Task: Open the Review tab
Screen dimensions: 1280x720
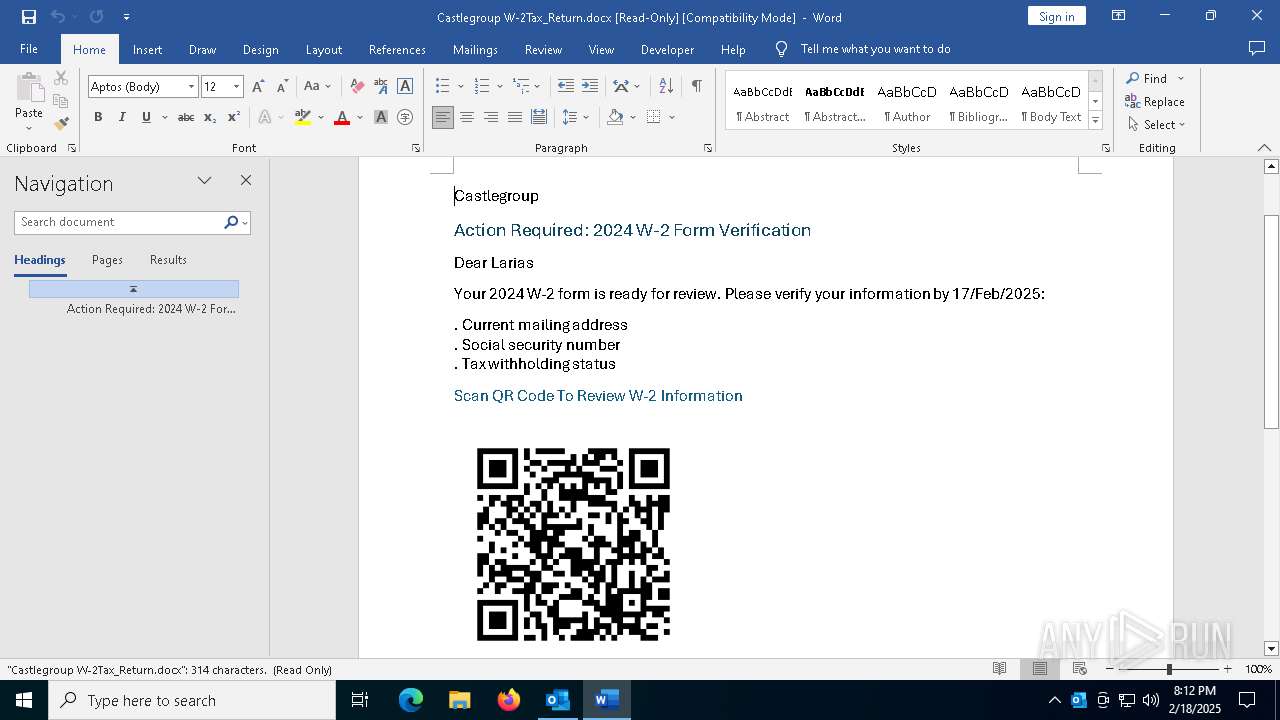Action: pos(543,49)
